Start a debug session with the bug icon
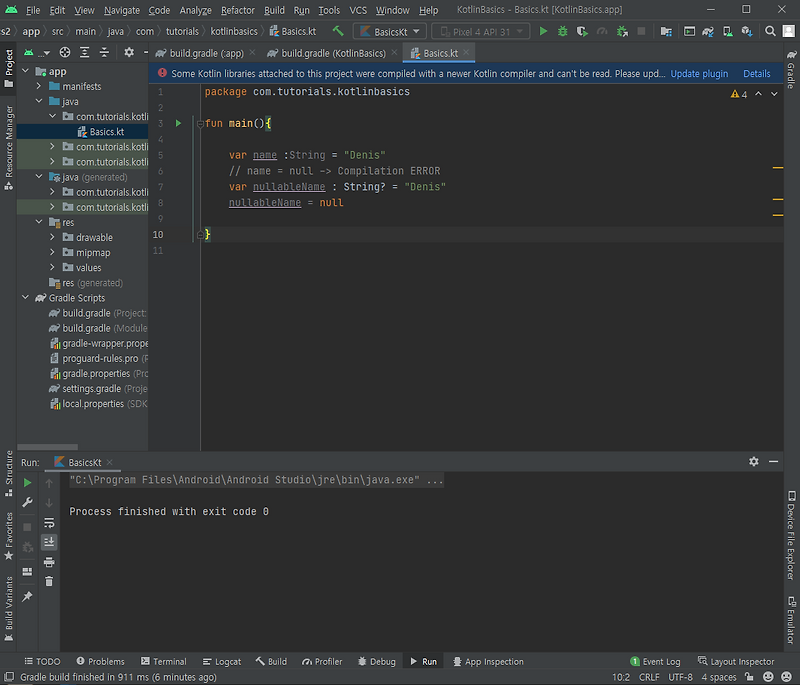Screen dimensions: 800x685 (562, 31)
